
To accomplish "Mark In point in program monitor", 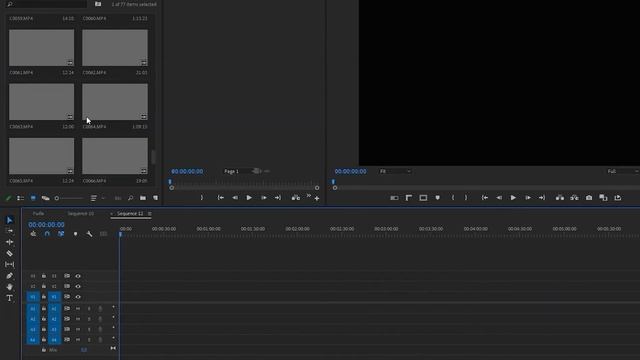I will point(453,198).
